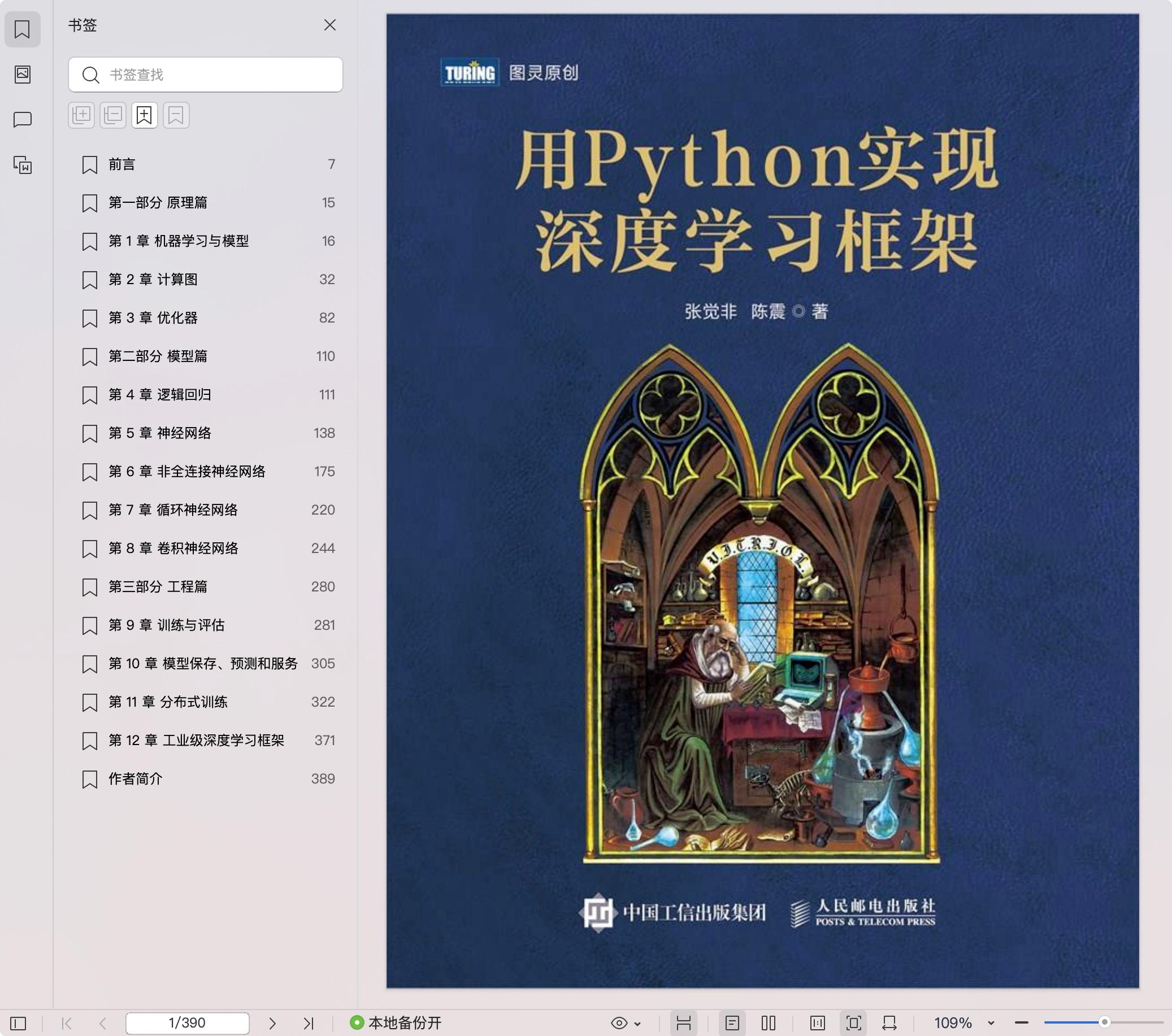Zoom out with the minus button
1172x1036 pixels.
point(1021,1023)
